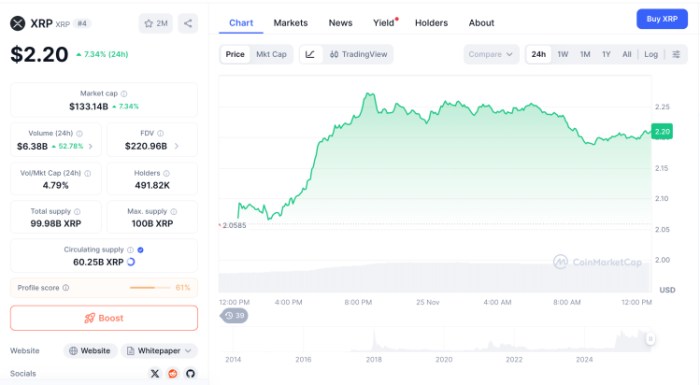The image size is (700, 385).
Task: Show FDV info tooltip icon
Action: pyautogui.click(x=160, y=133)
